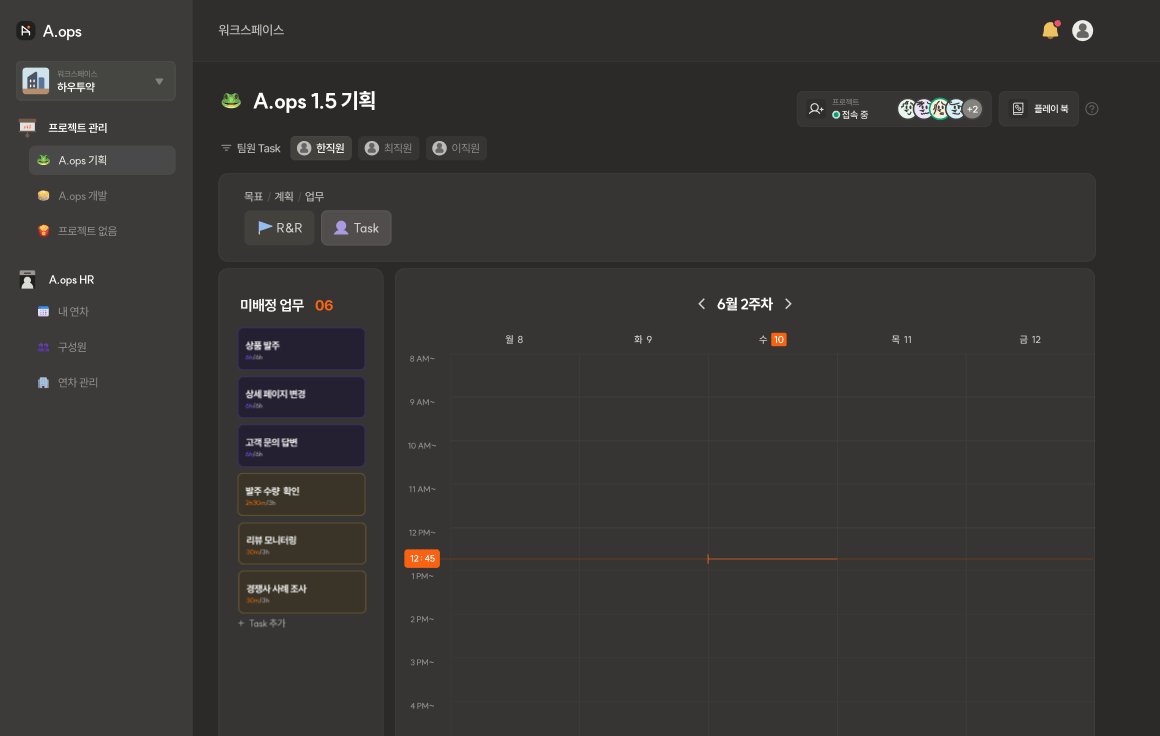Switch to the Task tab

[x=356, y=228]
